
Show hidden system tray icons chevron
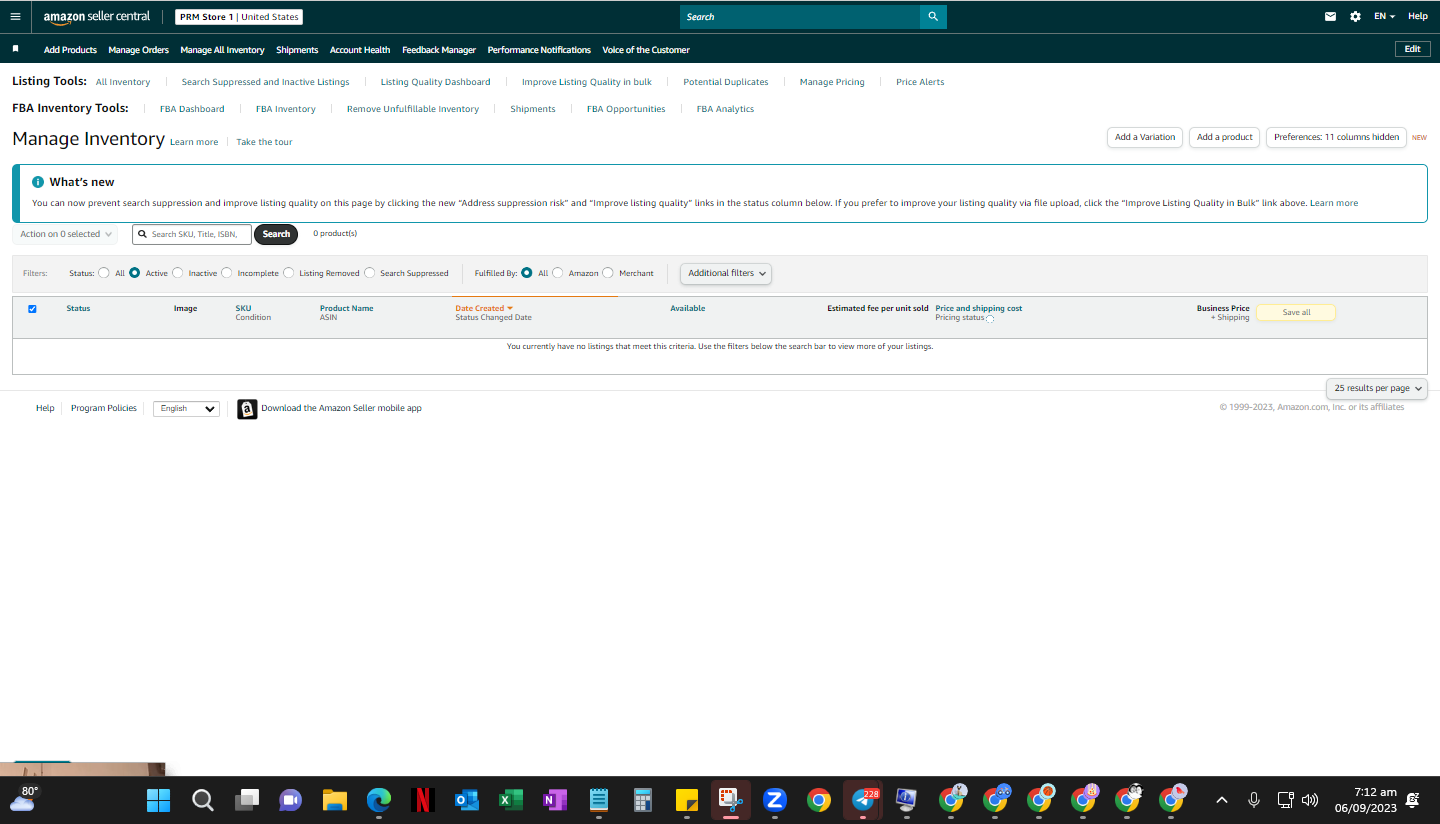click(1221, 800)
